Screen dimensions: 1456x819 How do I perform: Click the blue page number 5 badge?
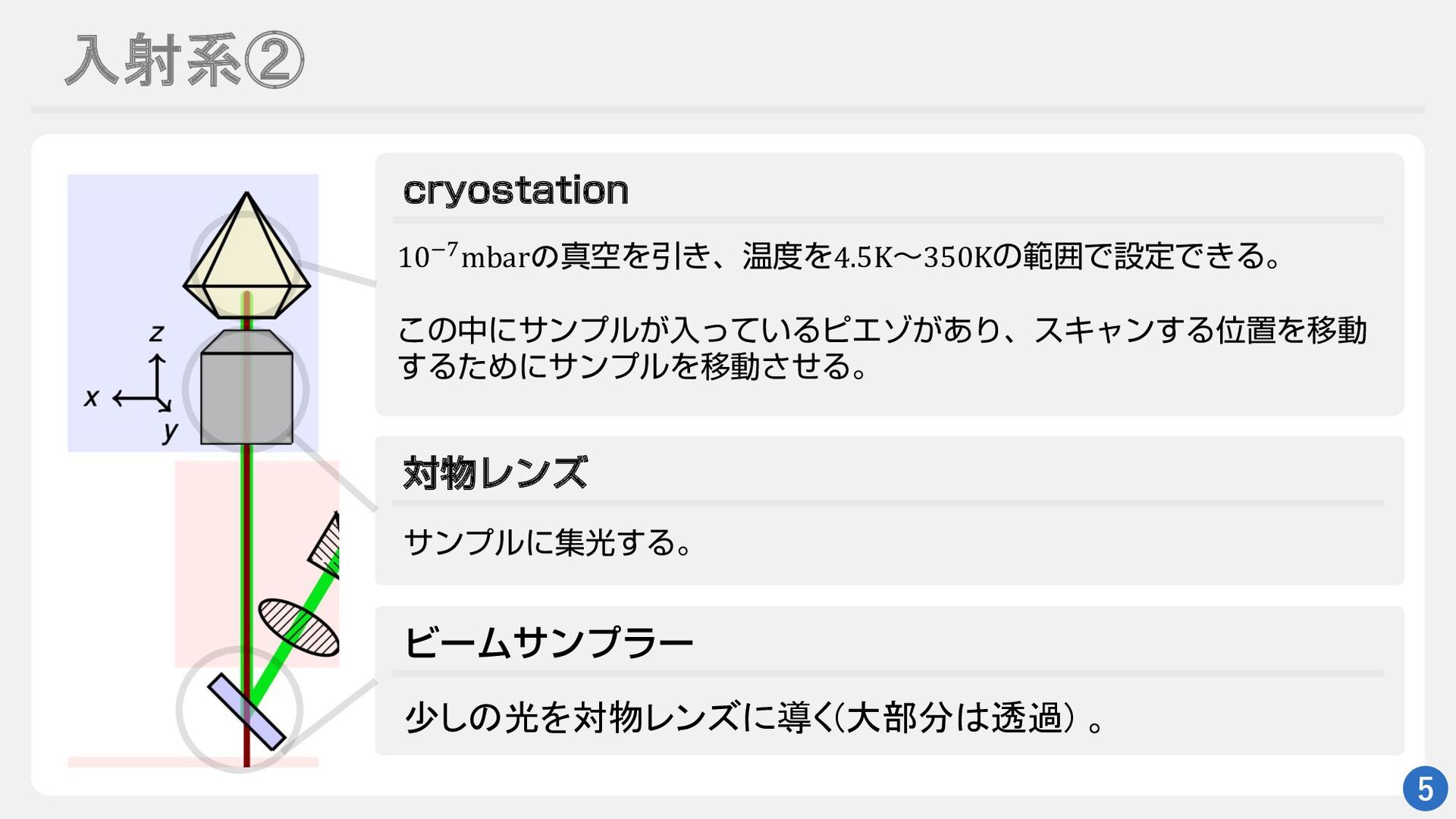click(1425, 789)
